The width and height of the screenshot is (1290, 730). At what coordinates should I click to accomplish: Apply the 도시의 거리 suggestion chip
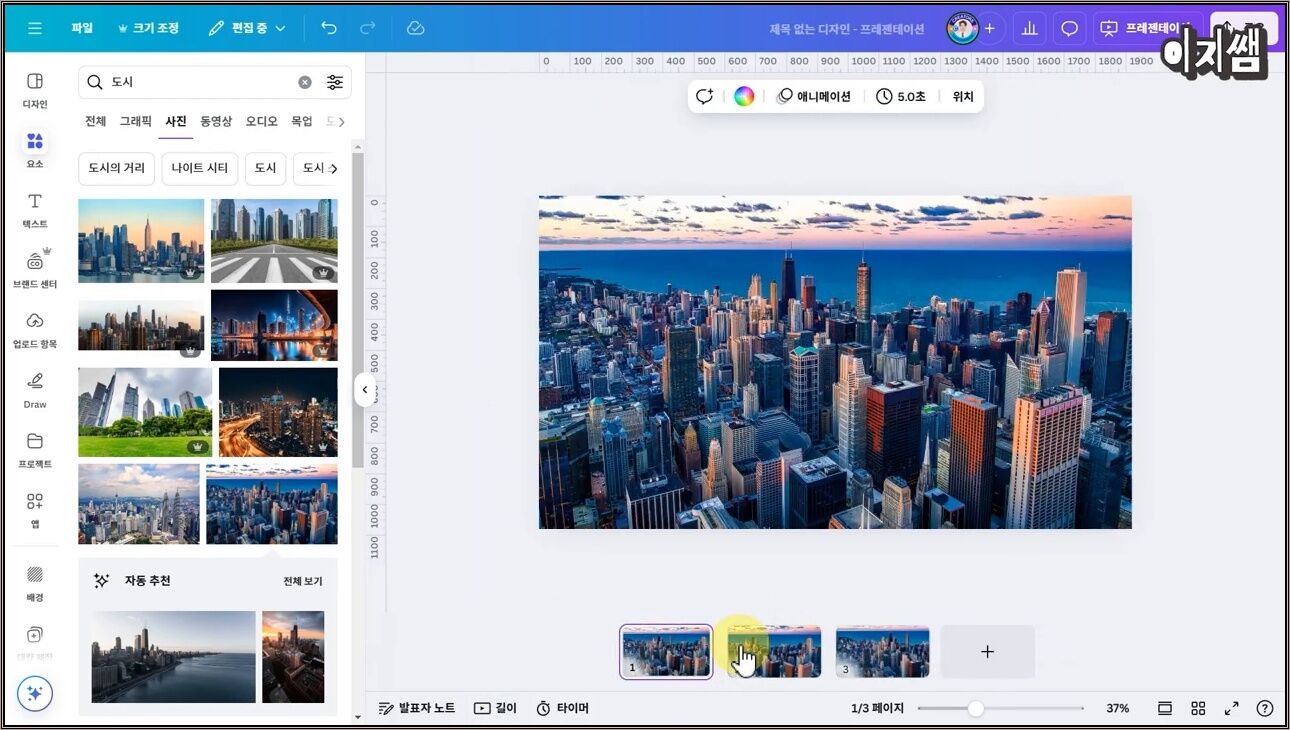pyautogui.click(x=116, y=168)
